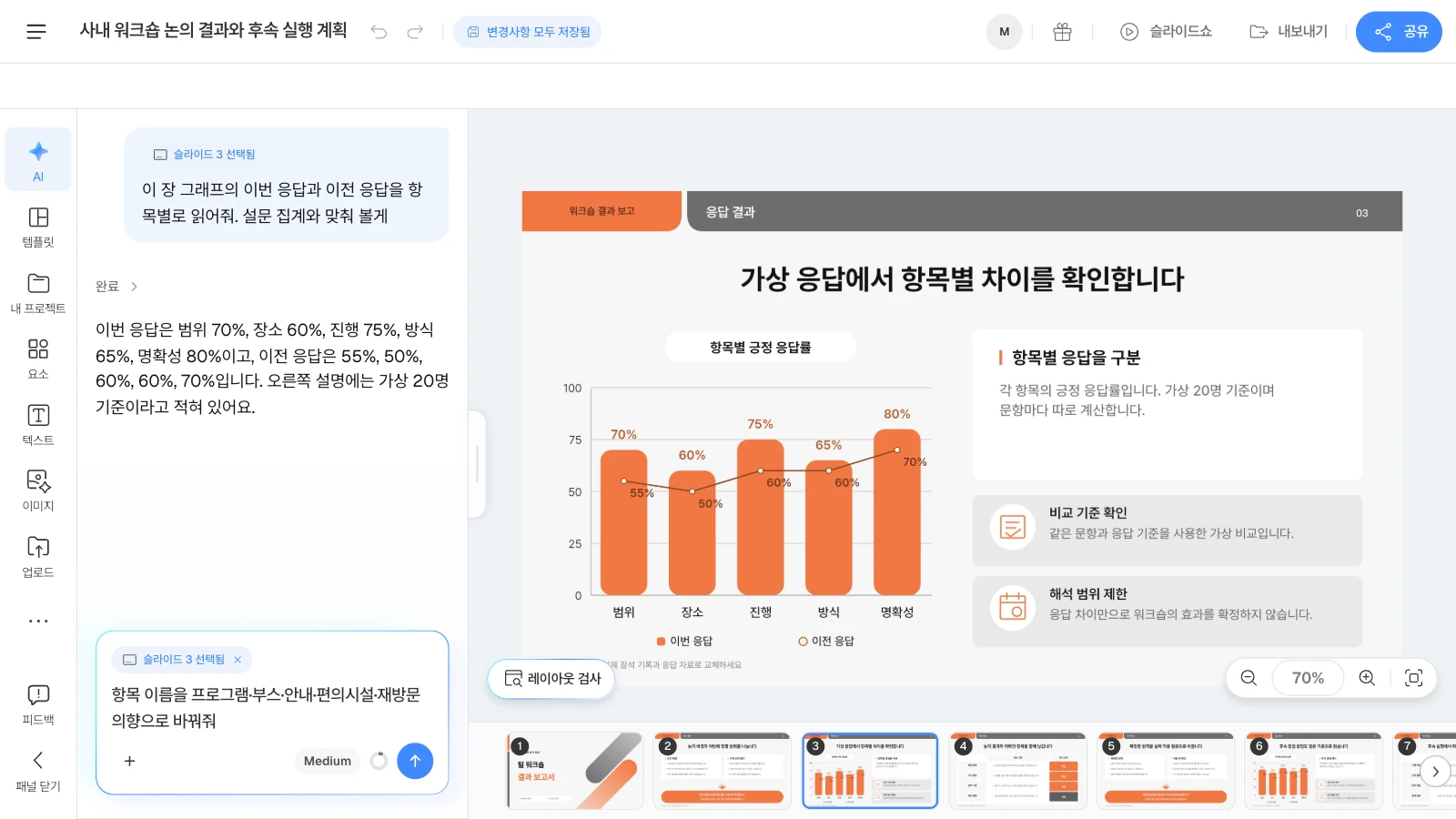Select slide 4 thumbnail
The height and width of the screenshot is (819, 1456).
pyautogui.click(x=1017, y=771)
